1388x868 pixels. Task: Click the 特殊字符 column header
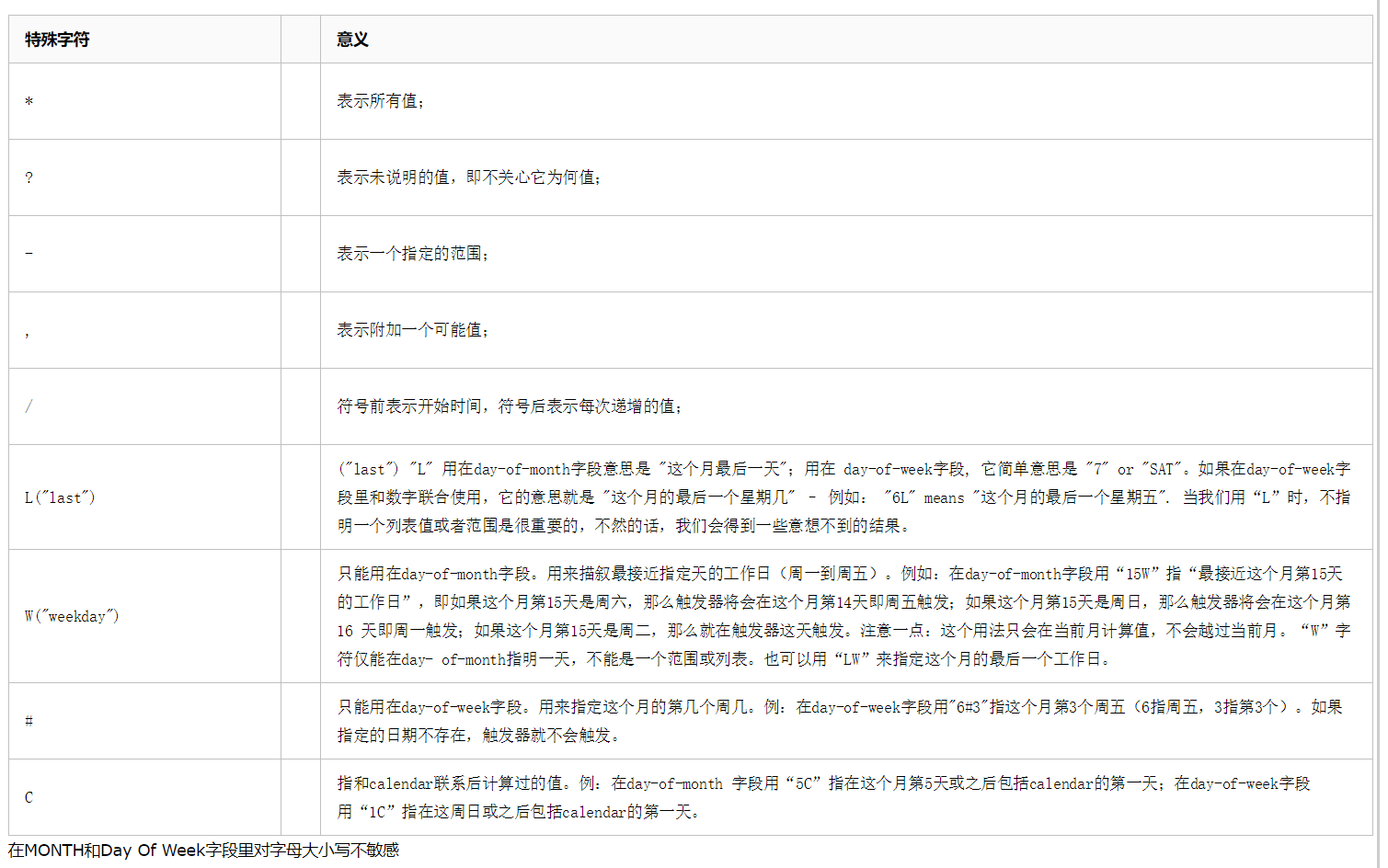[144, 40]
